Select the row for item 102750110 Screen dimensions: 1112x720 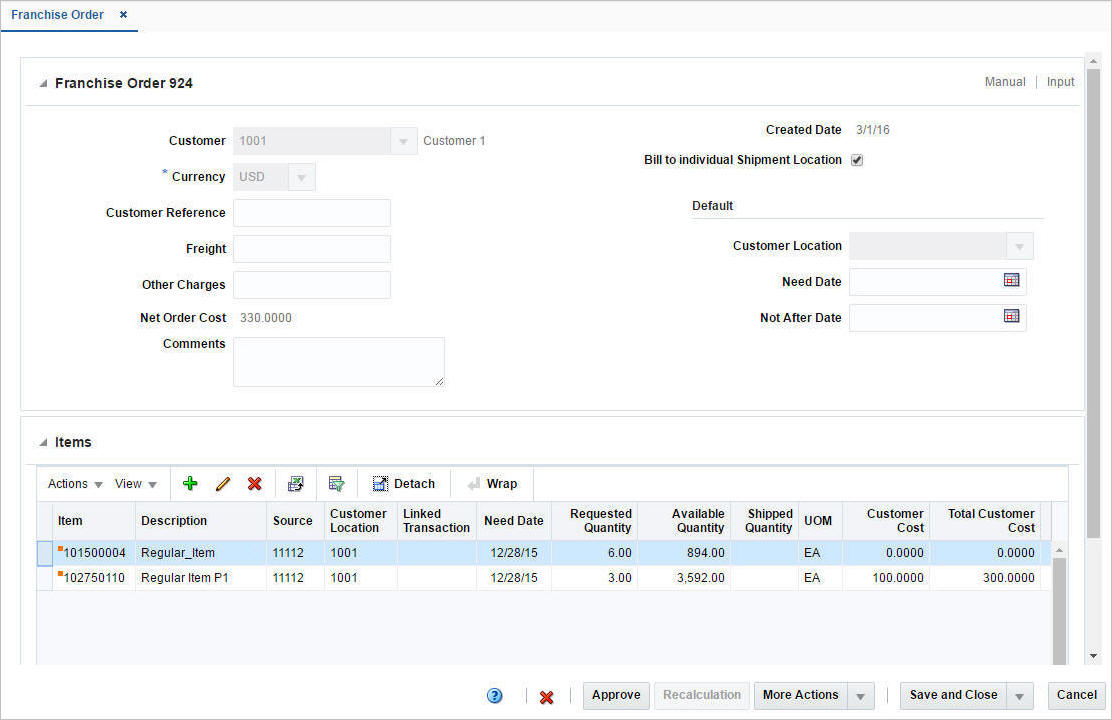tap(544, 577)
